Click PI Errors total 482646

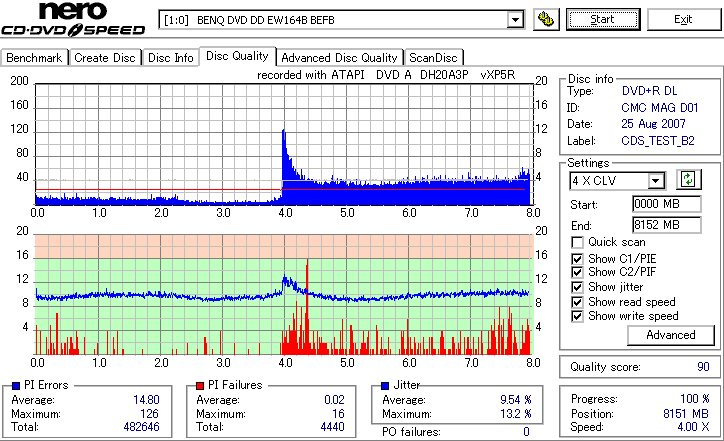point(141,427)
